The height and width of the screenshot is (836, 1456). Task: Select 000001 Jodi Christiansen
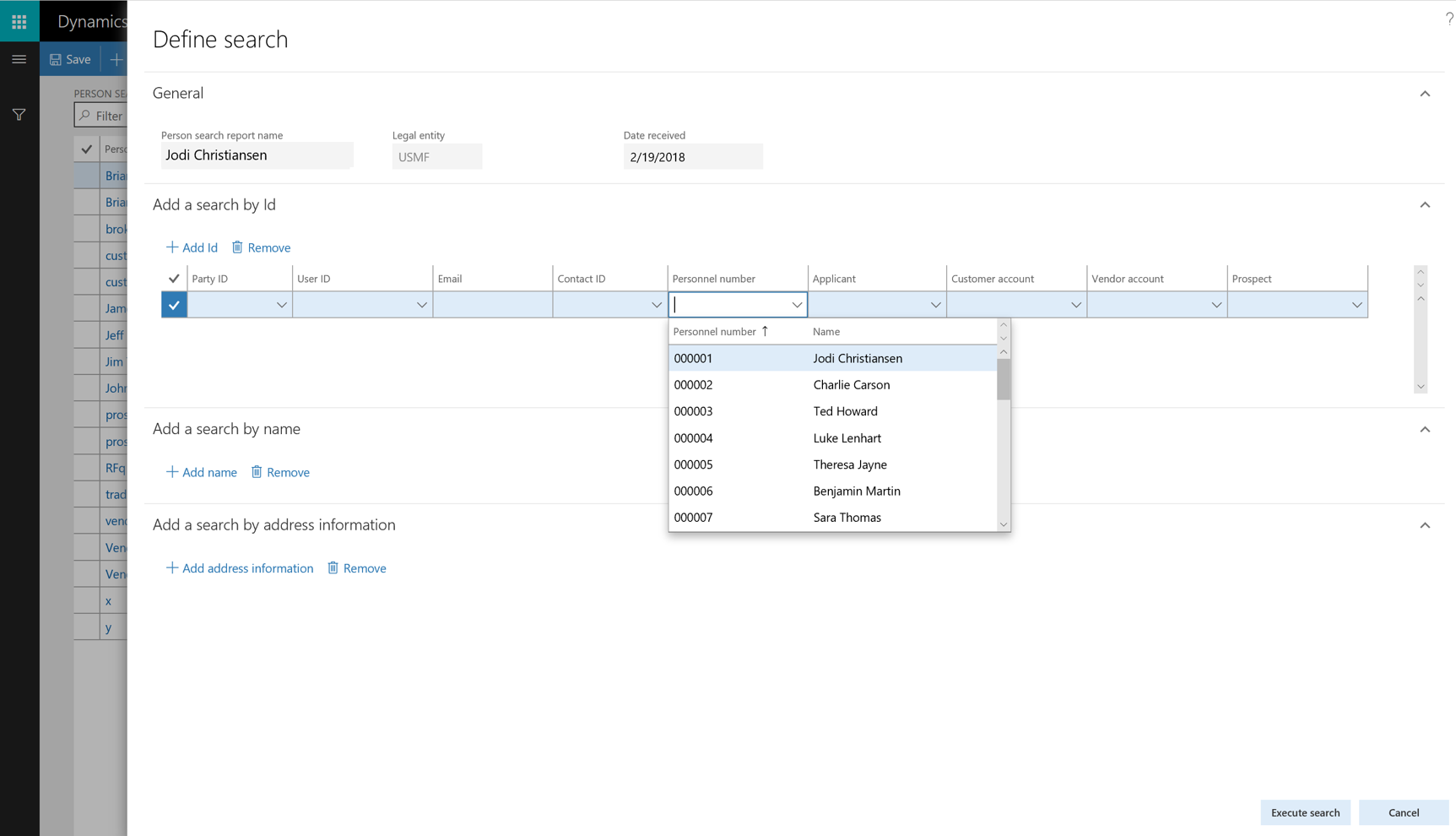point(833,358)
